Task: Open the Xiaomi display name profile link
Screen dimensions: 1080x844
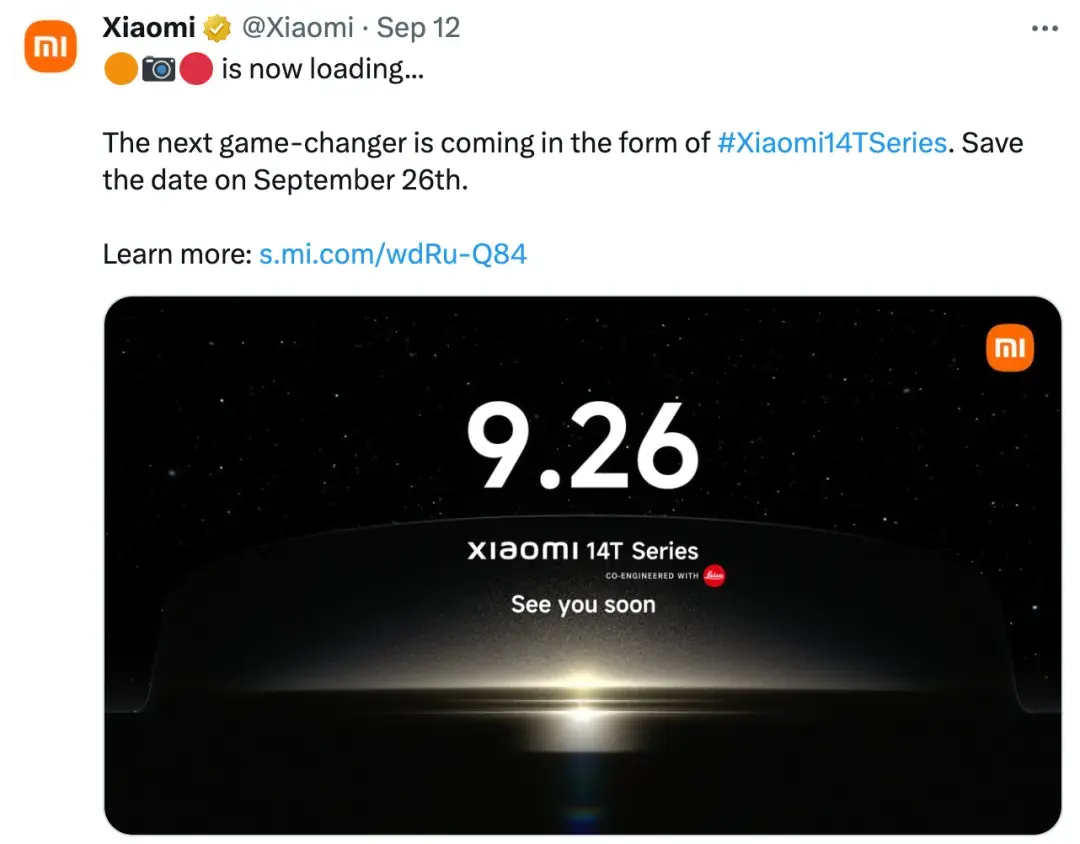Action: (x=149, y=27)
